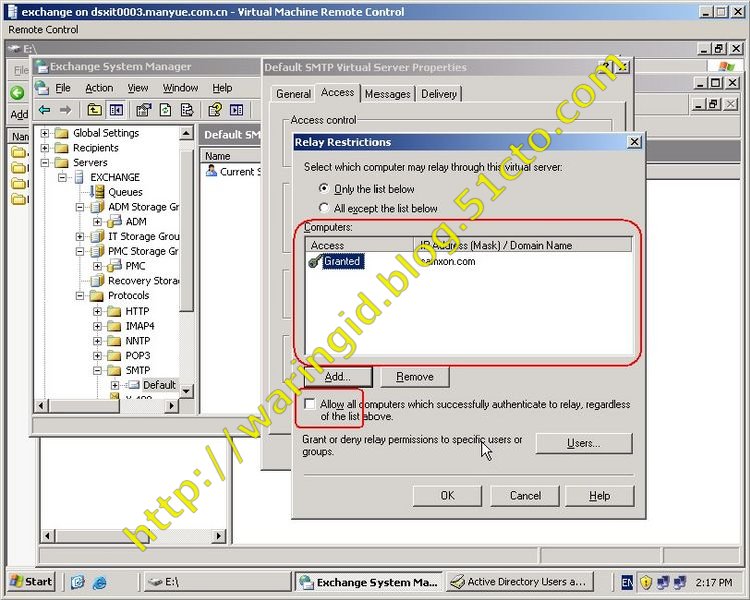Screen dimensions: 750x600
Task: Click the Refresh toolbar icon
Action: [x=165, y=110]
